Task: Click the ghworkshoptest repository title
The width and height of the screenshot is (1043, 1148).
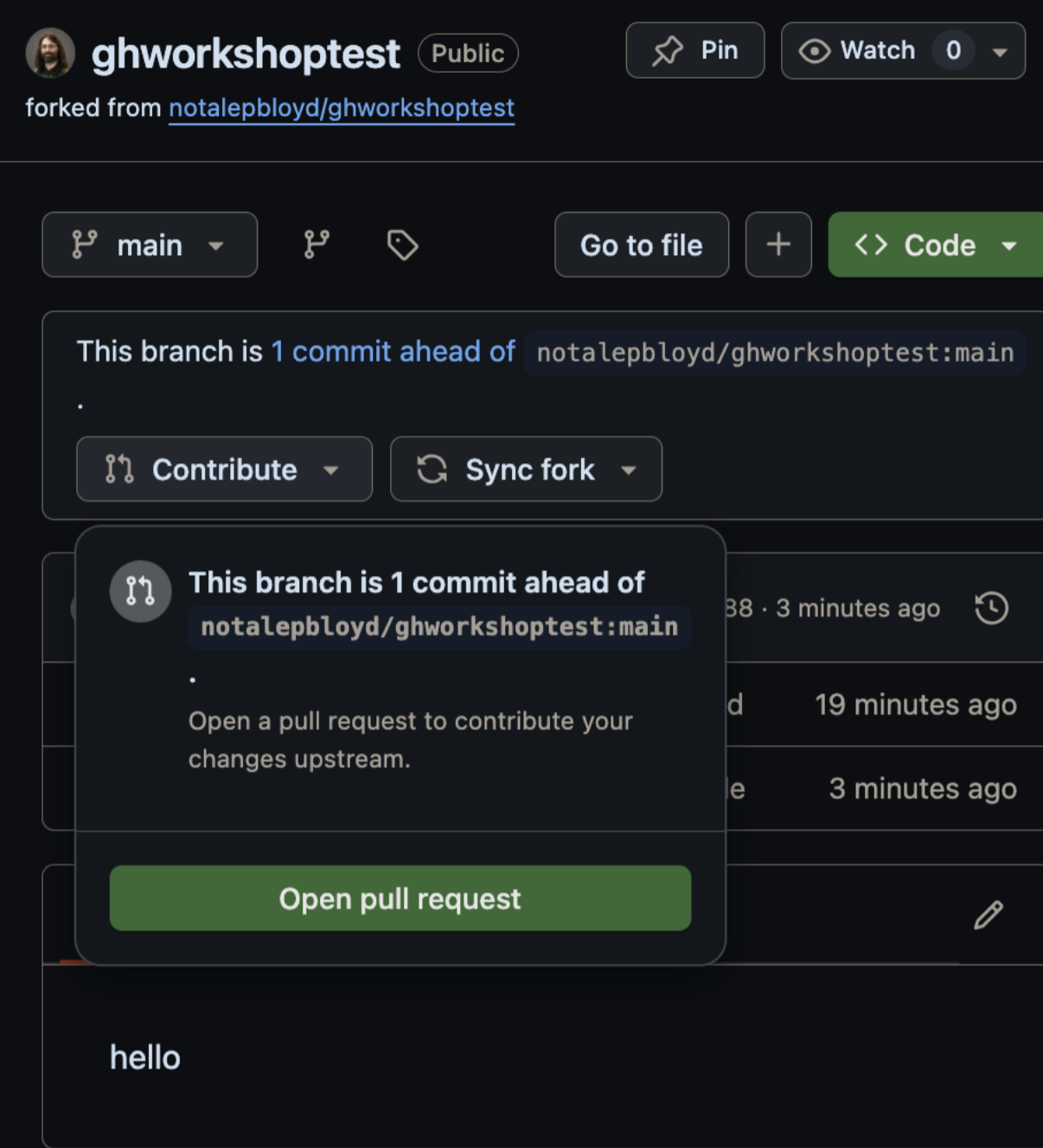Action: pyautogui.click(x=246, y=54)
